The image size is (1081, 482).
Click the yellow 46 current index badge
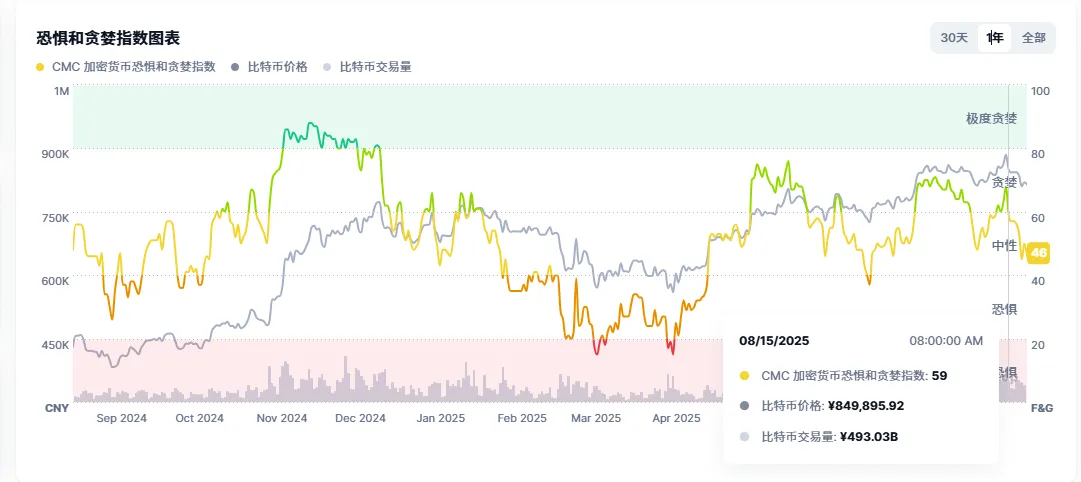click(1038, 253)
